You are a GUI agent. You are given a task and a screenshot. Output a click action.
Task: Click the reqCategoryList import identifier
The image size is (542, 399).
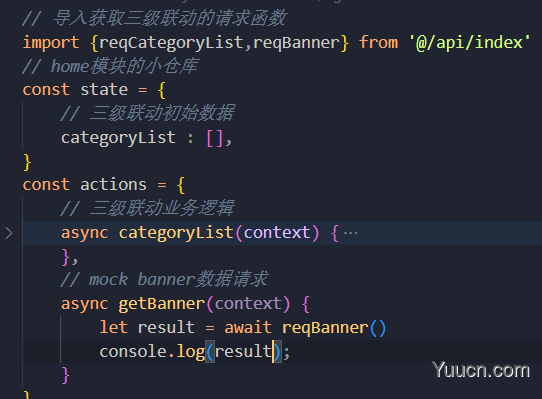171,43
